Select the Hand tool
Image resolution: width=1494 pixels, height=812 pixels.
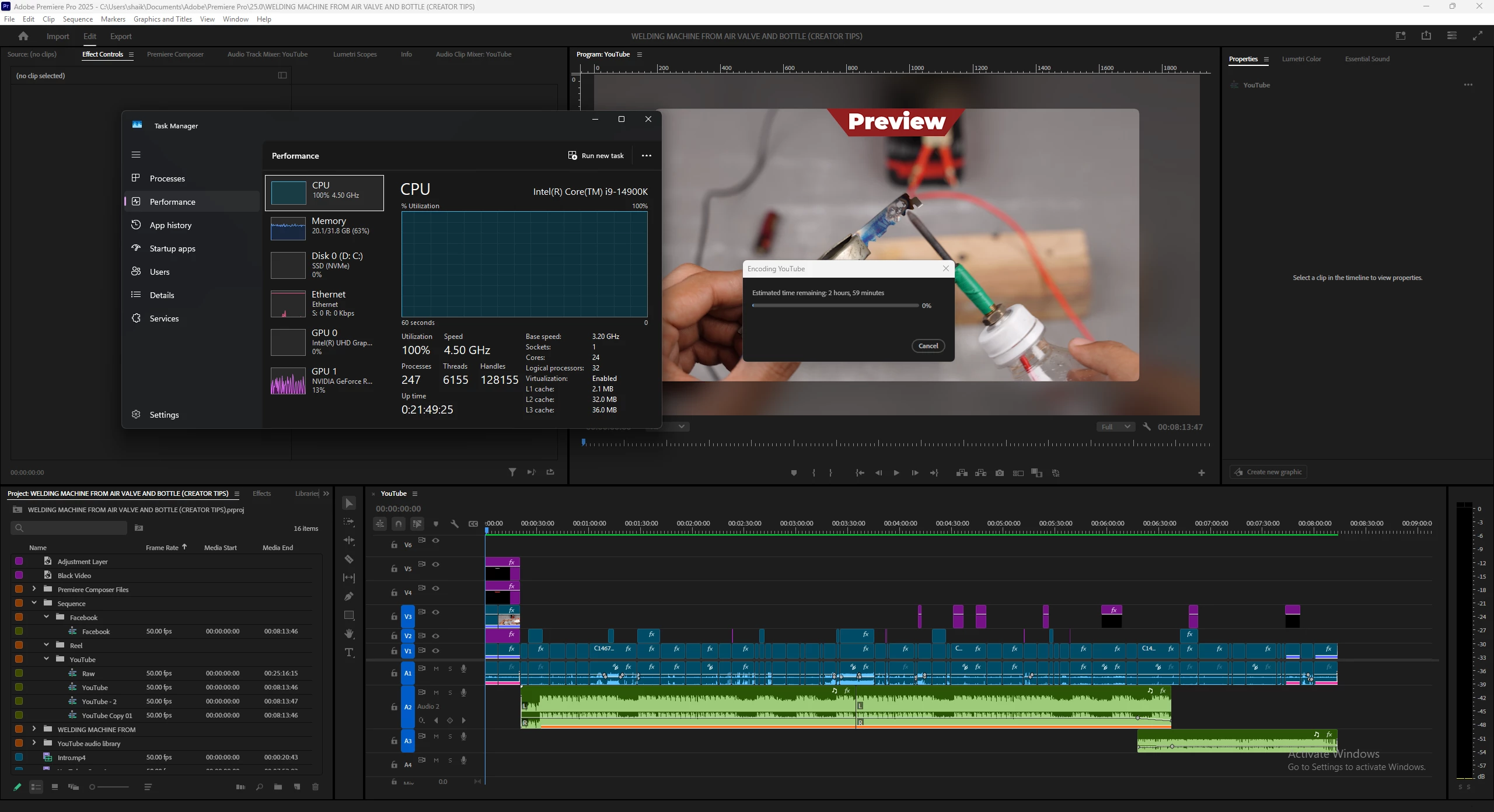coord(349,634)
